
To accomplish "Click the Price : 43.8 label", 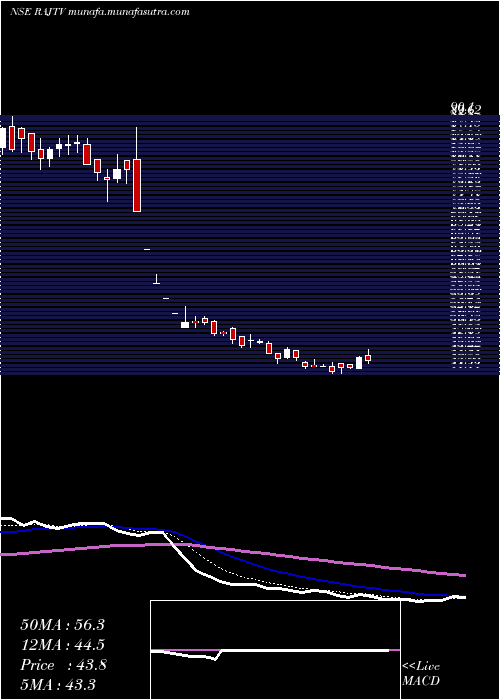I will point(63,665).
